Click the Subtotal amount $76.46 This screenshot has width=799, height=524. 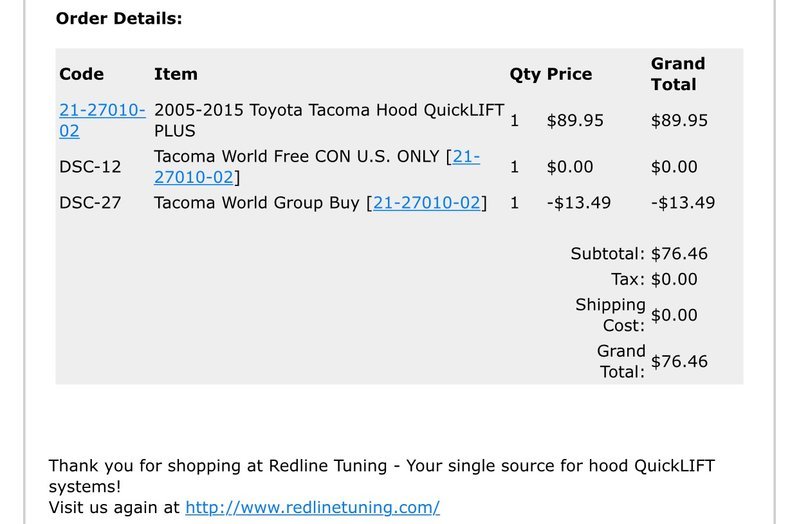pos(679,254)
